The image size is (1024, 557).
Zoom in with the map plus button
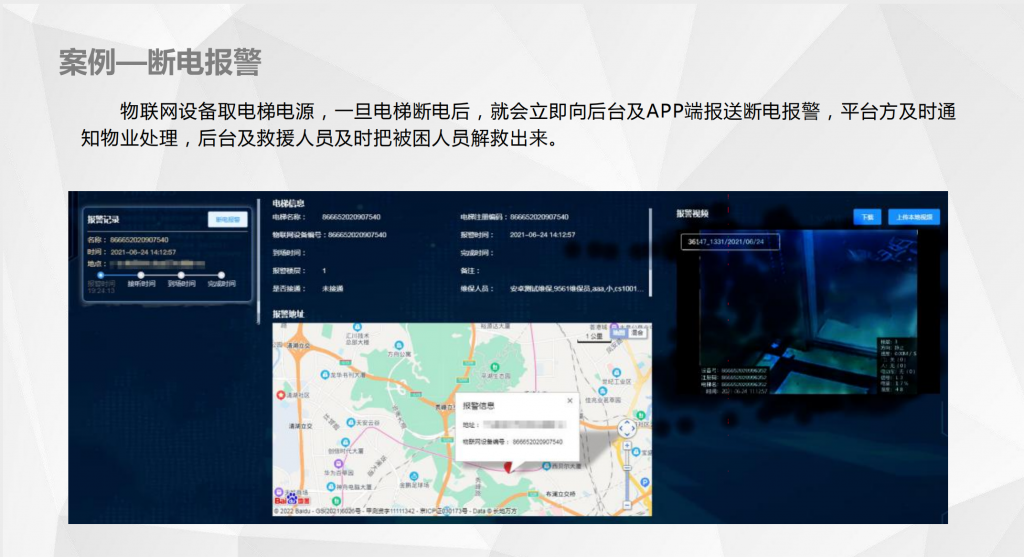(627, 446)
